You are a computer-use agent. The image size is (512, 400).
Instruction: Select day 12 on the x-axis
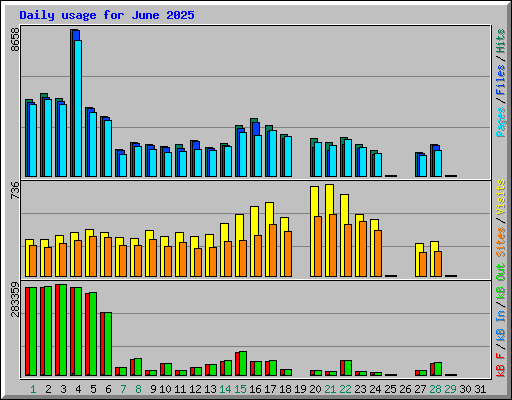coord(195,389)
